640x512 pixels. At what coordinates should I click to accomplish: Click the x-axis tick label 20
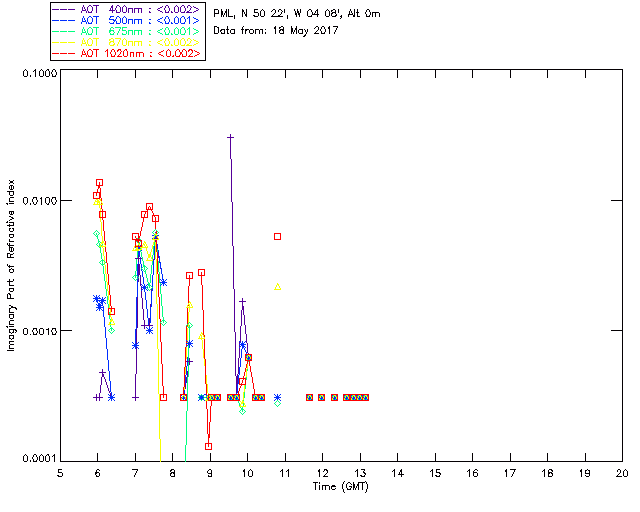pos(621,473)
